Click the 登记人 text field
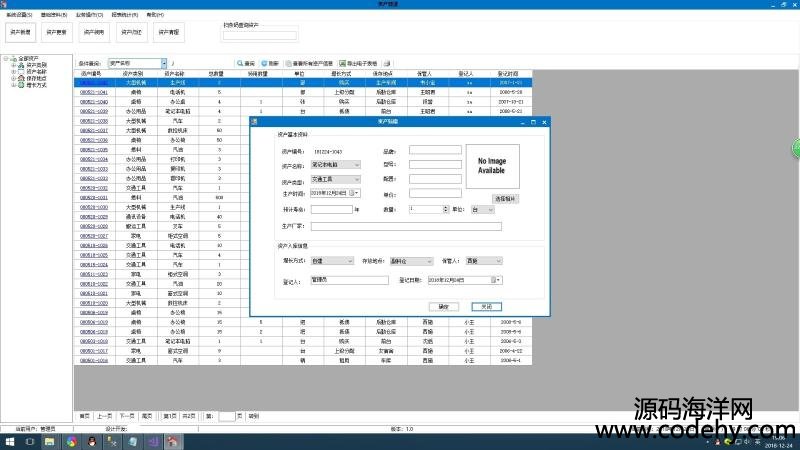The width and height of the screenshot is (800, 450). click(x=349, y=280)
